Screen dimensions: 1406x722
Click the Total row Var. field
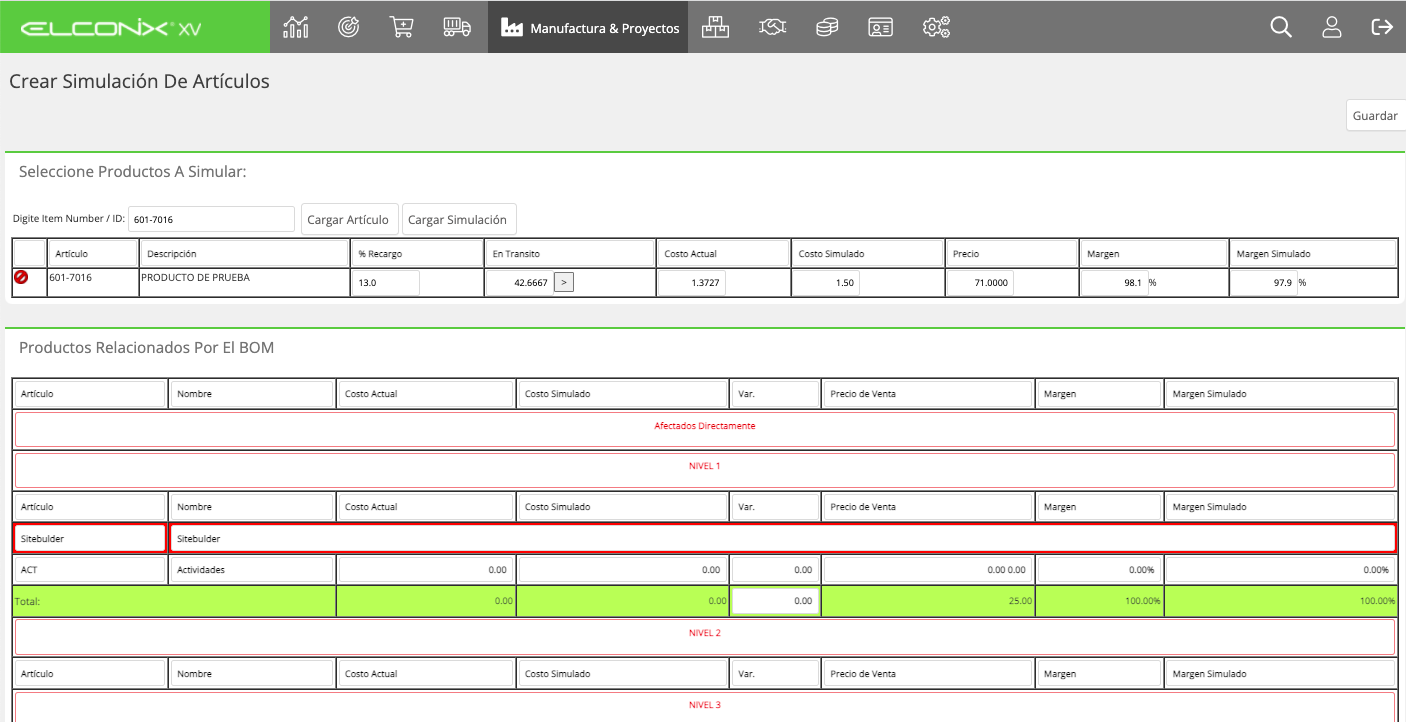(775, 601)
